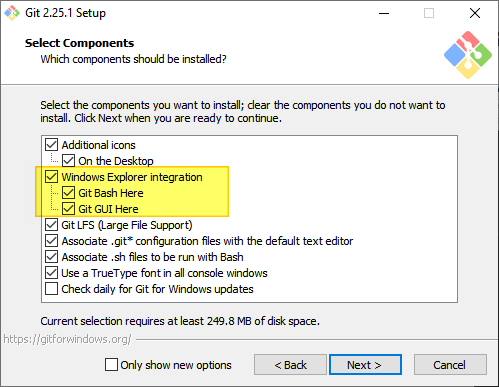
Task: Check the Only show new options box
Action: 111,365
